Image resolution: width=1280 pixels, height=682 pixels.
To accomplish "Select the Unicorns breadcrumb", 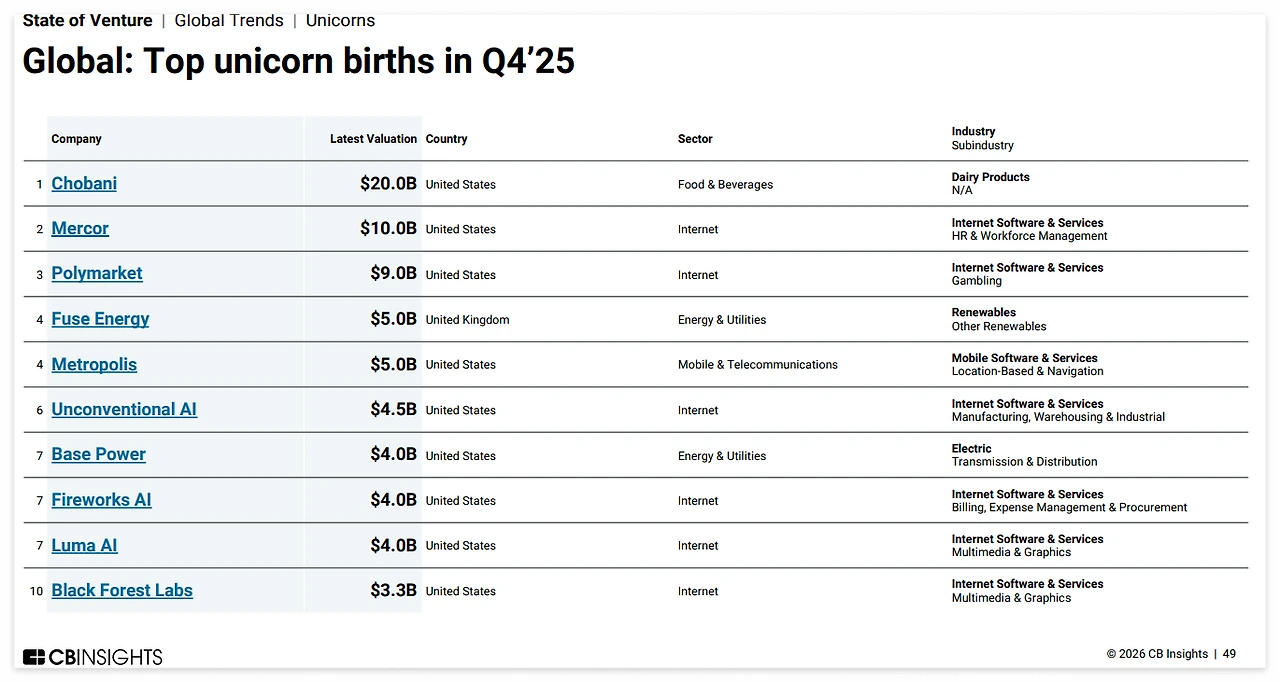I will point(340,21).
